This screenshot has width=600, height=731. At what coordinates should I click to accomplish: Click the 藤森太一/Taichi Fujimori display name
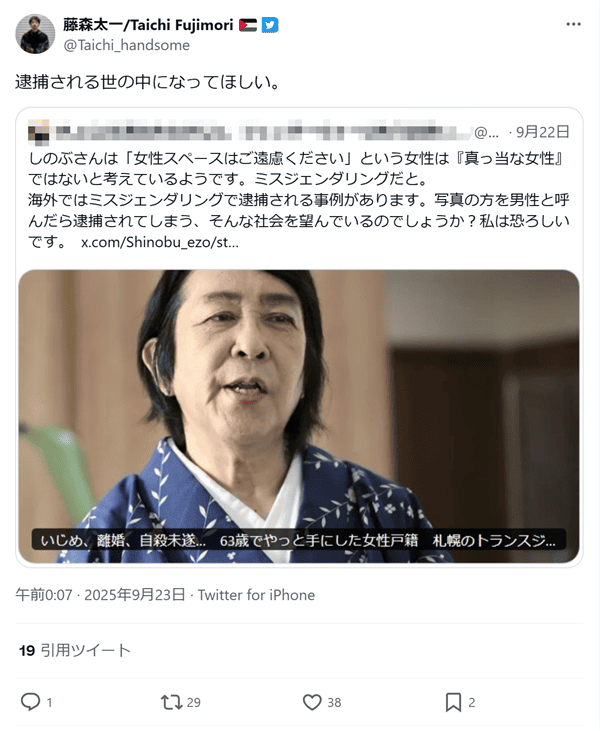click(x=148, y=25)
